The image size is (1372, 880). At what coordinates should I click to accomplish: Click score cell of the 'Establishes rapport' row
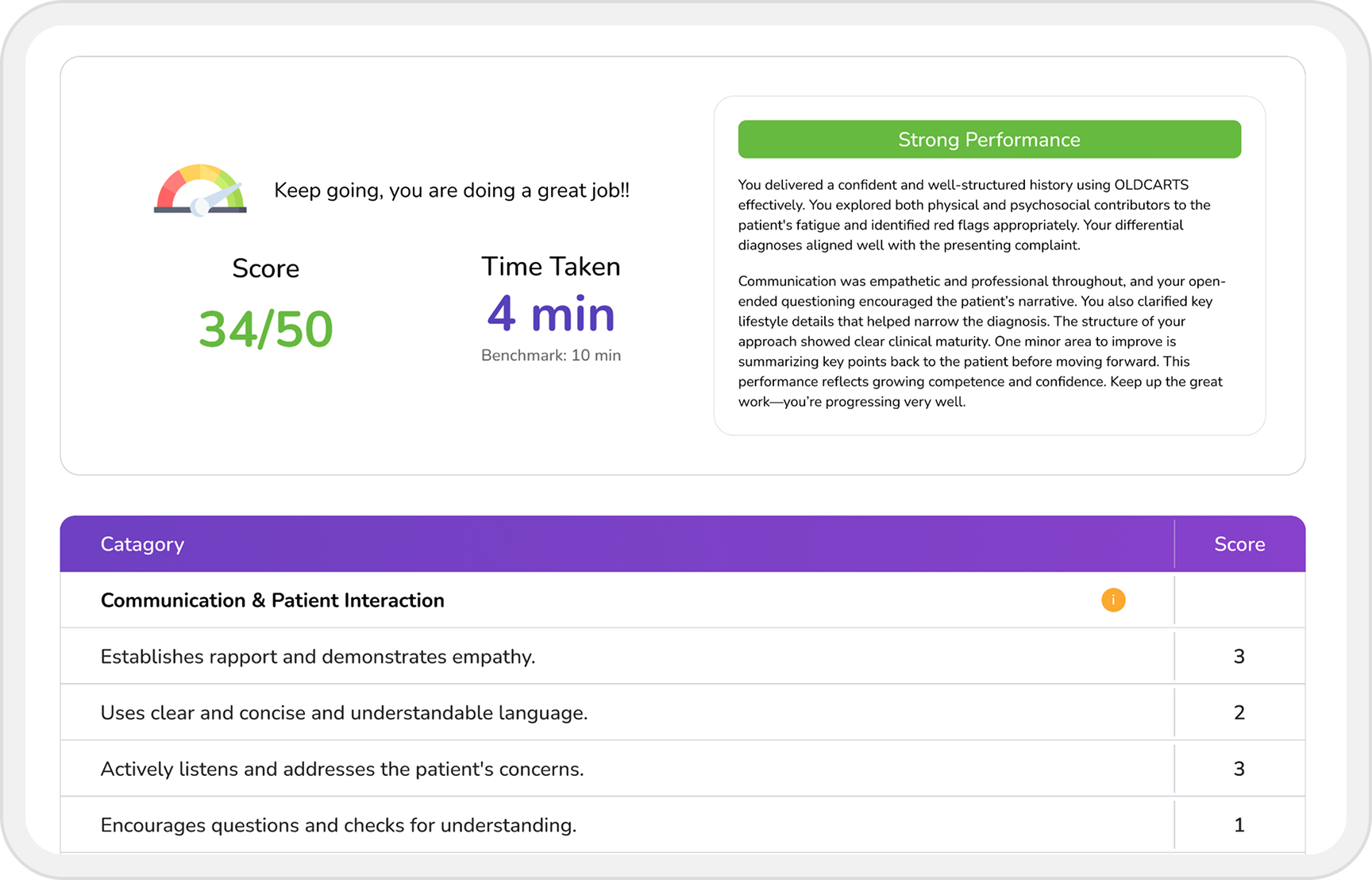coord(1239,656)
